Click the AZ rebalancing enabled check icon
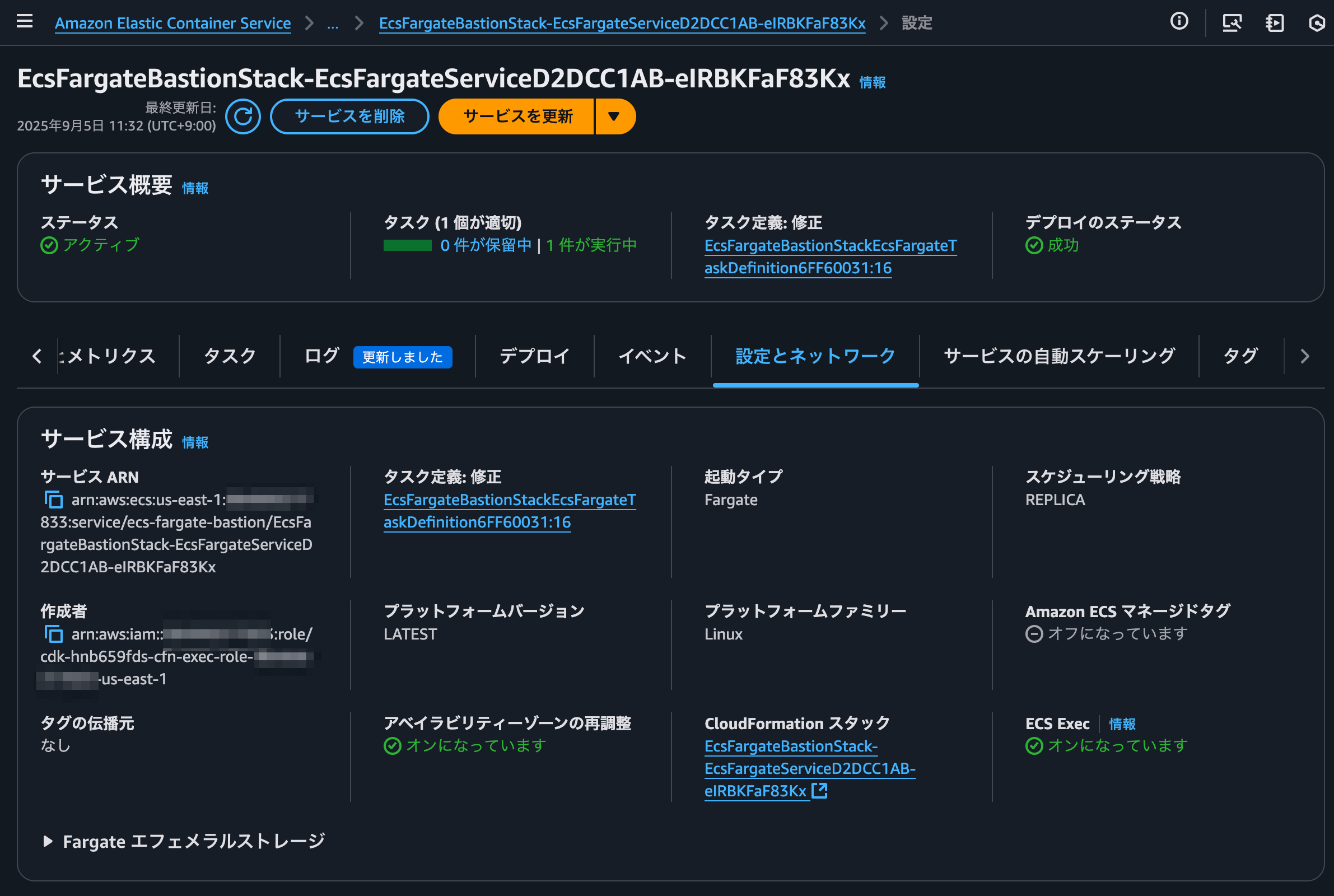 click(393, 746)
